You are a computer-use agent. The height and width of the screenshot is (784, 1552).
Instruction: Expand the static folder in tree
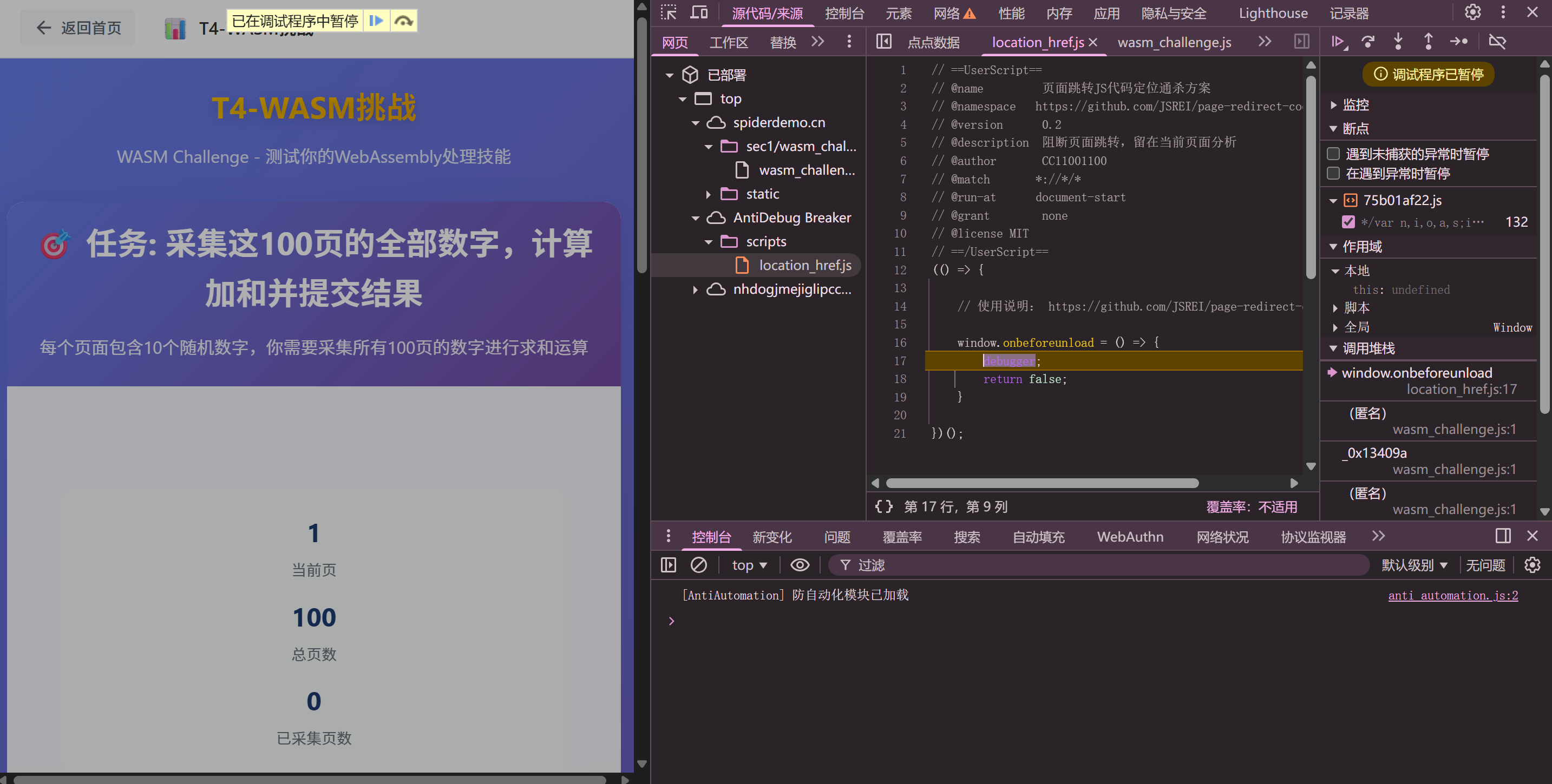click(x=709, y=194)
